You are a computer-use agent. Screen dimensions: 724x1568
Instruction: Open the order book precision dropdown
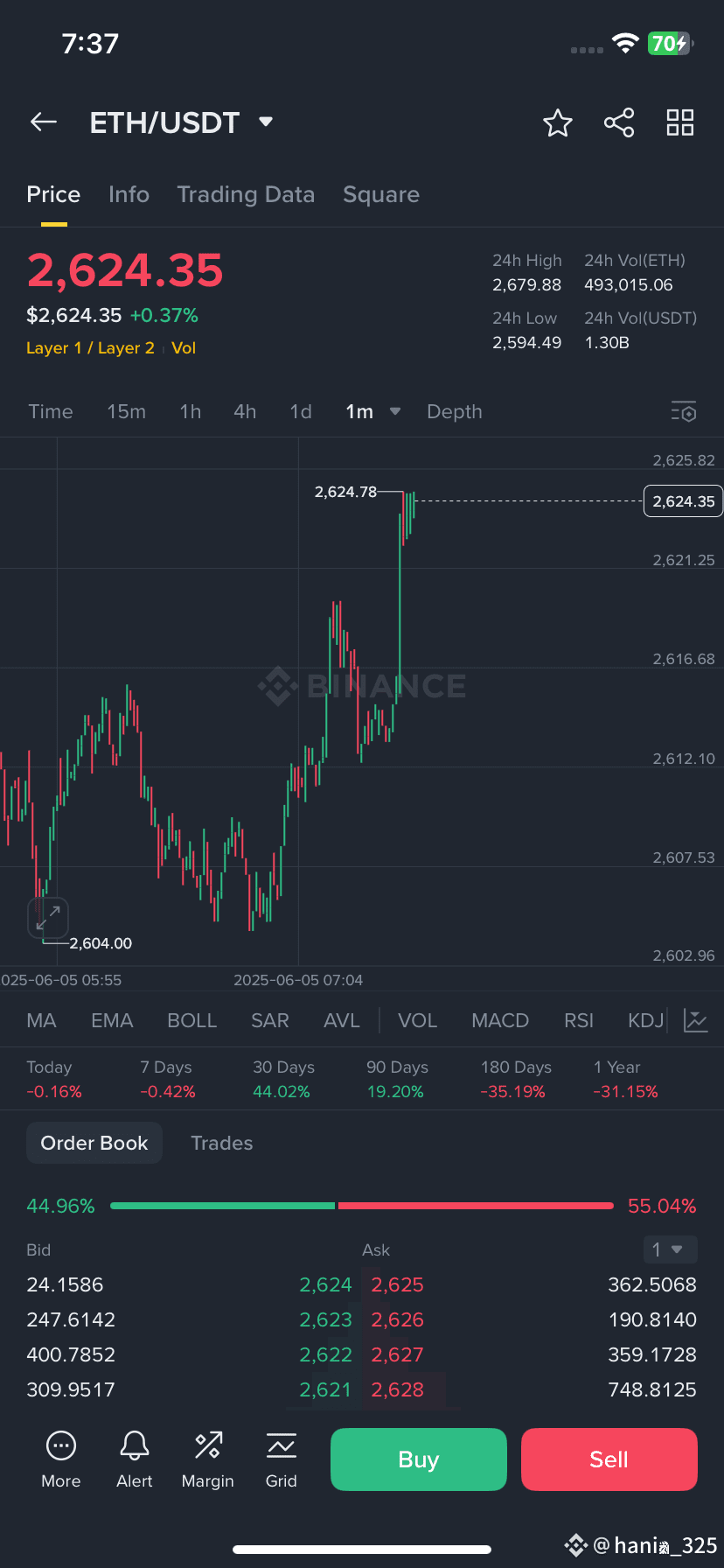[670, 1249]
